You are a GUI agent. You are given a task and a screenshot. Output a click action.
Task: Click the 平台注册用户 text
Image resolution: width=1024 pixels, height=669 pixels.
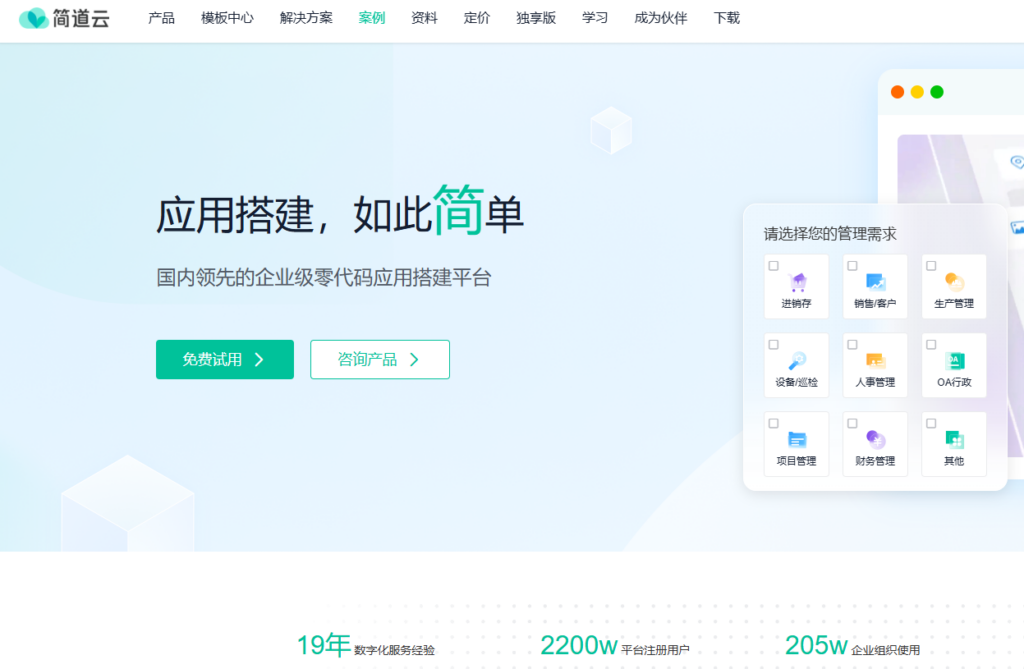655,650
